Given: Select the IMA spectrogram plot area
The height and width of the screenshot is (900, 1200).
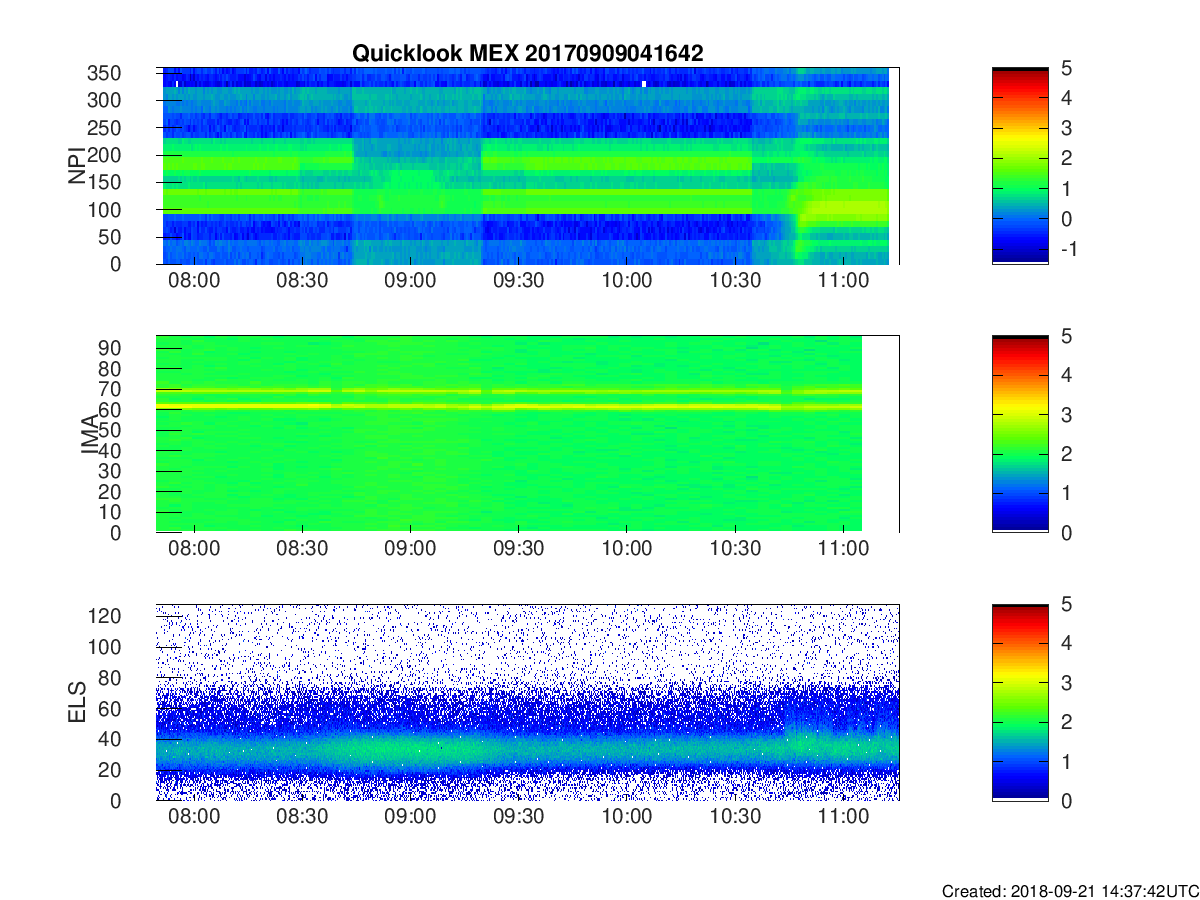Looking at the screenshot, I should (x=528, y=434).
